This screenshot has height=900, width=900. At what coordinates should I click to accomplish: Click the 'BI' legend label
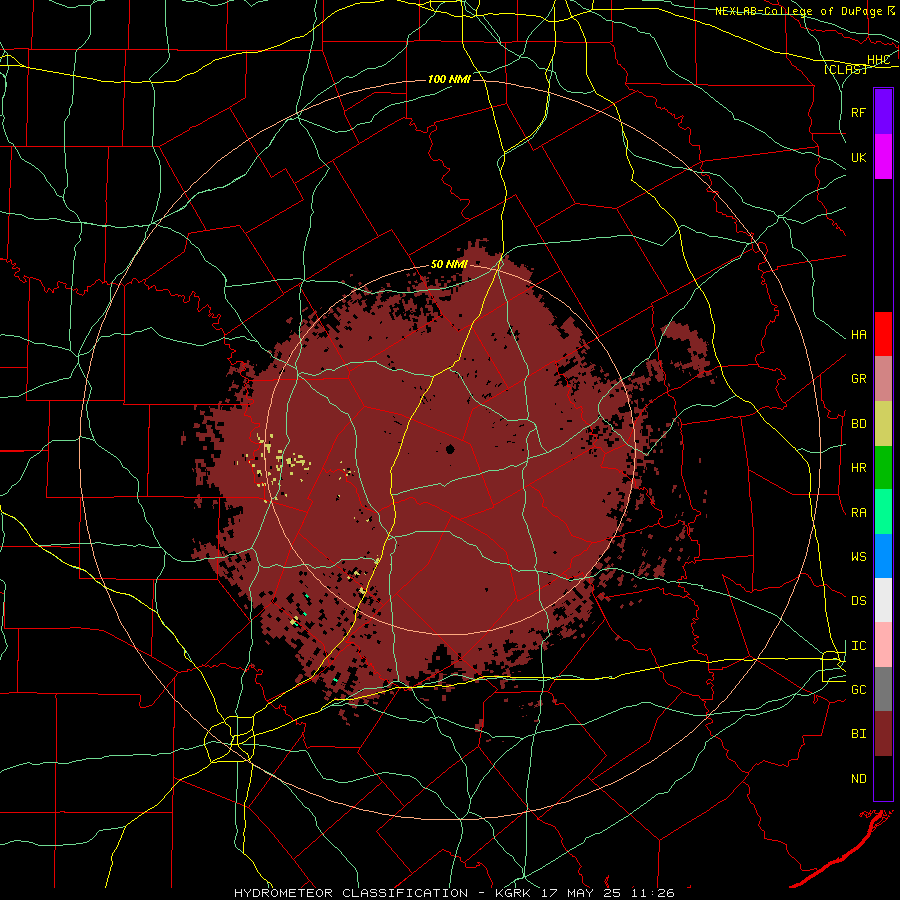point(858,734)
